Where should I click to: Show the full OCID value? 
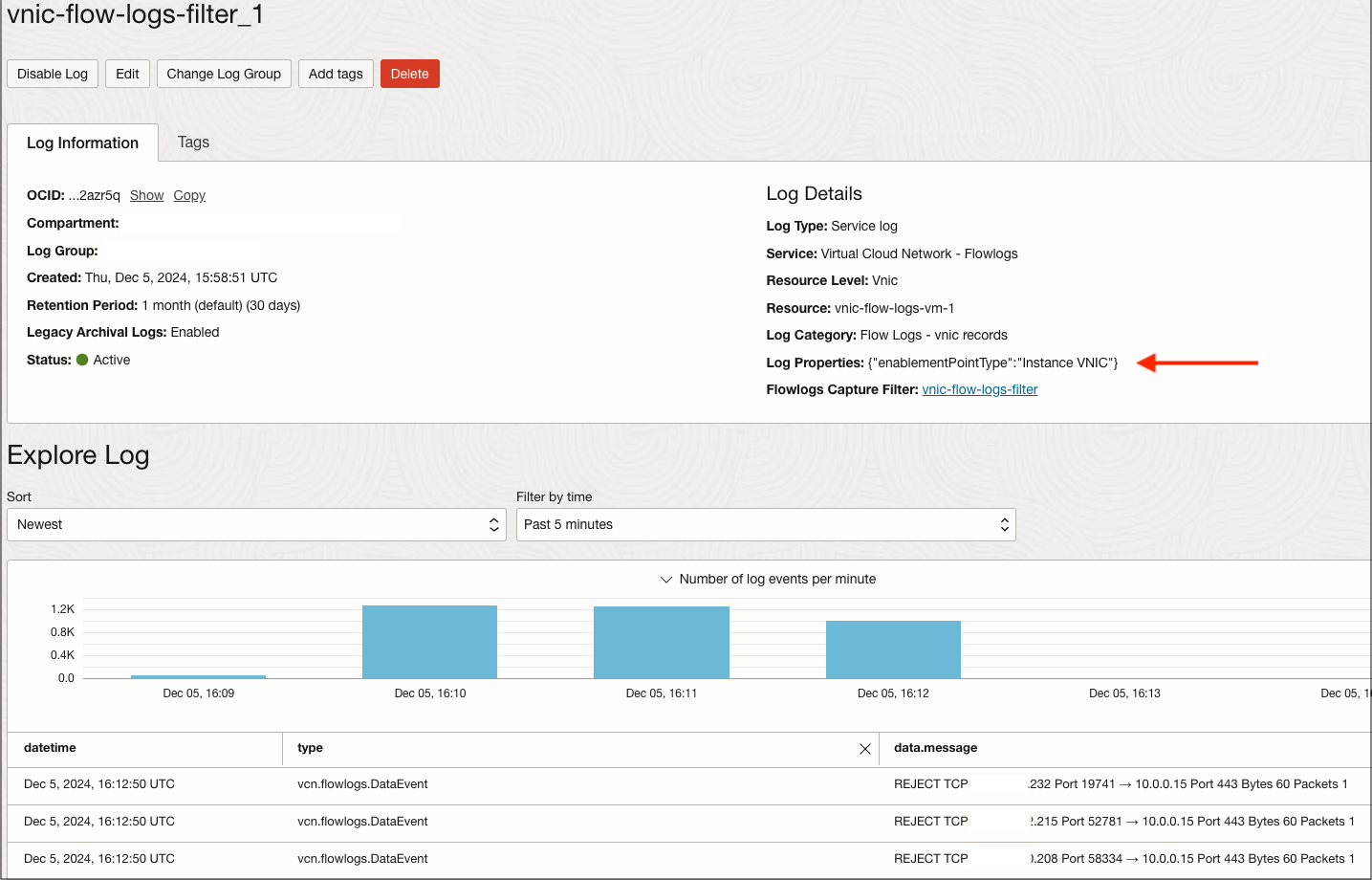(x=146, y=195)
